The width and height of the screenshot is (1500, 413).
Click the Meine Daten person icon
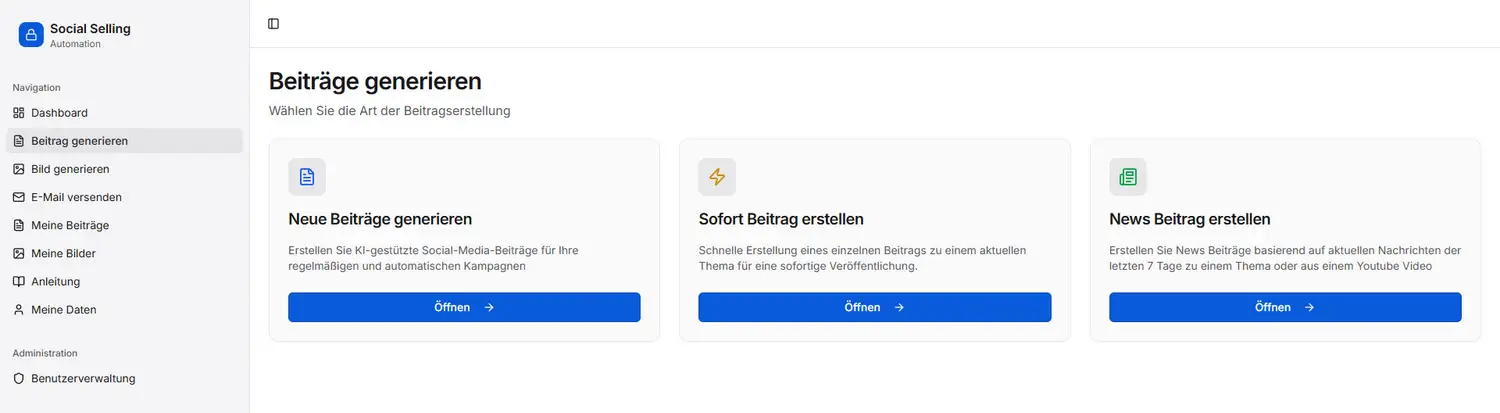[19, 310]
